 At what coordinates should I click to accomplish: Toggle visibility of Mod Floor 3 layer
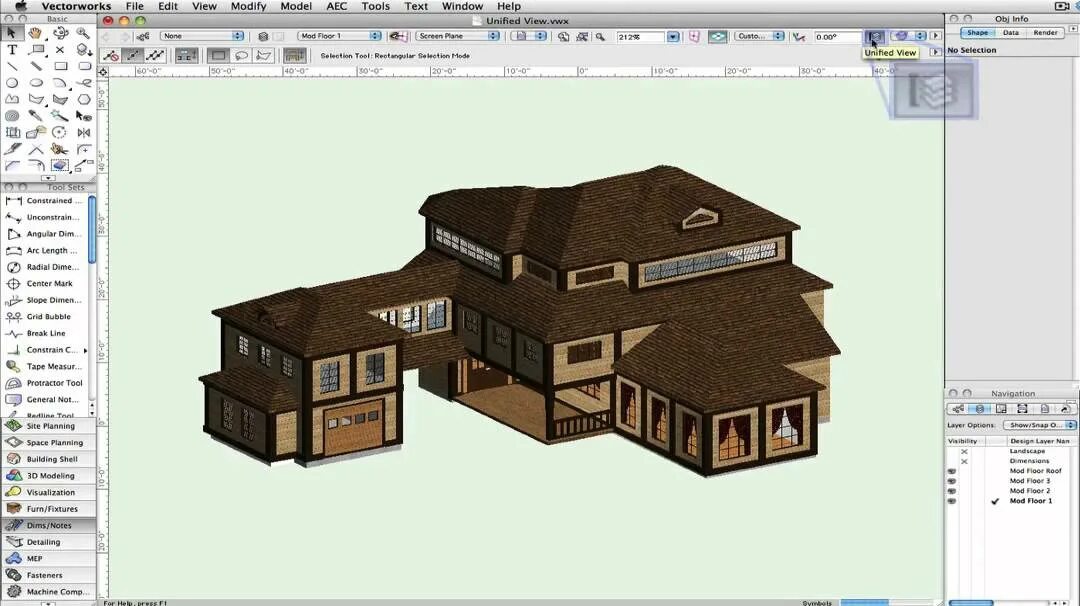[952, 481]
